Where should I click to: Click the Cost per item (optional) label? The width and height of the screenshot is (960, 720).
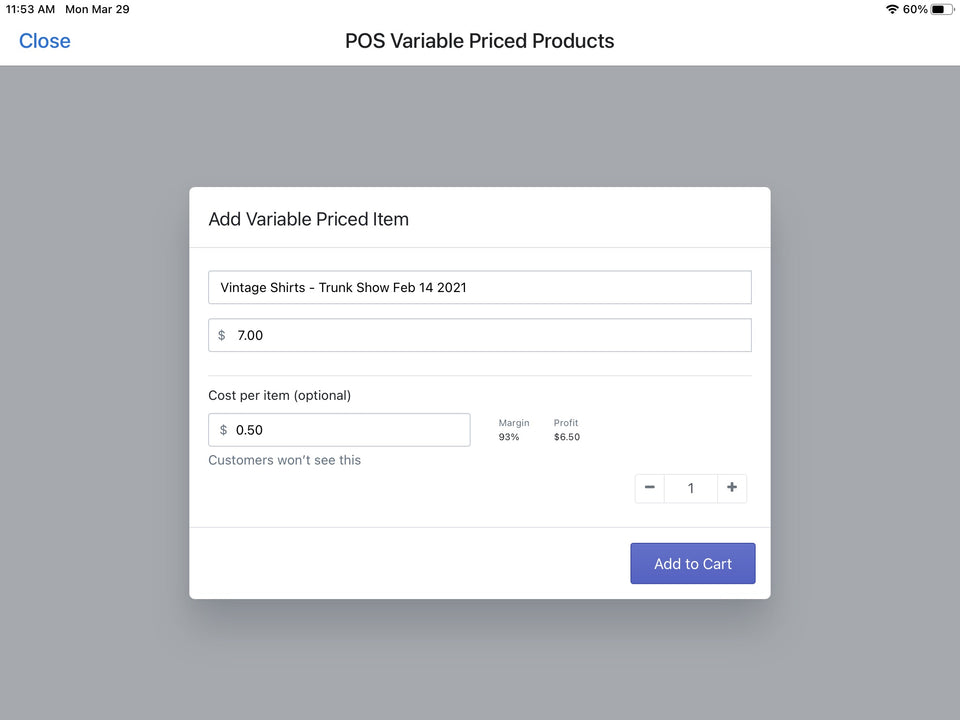279,395
